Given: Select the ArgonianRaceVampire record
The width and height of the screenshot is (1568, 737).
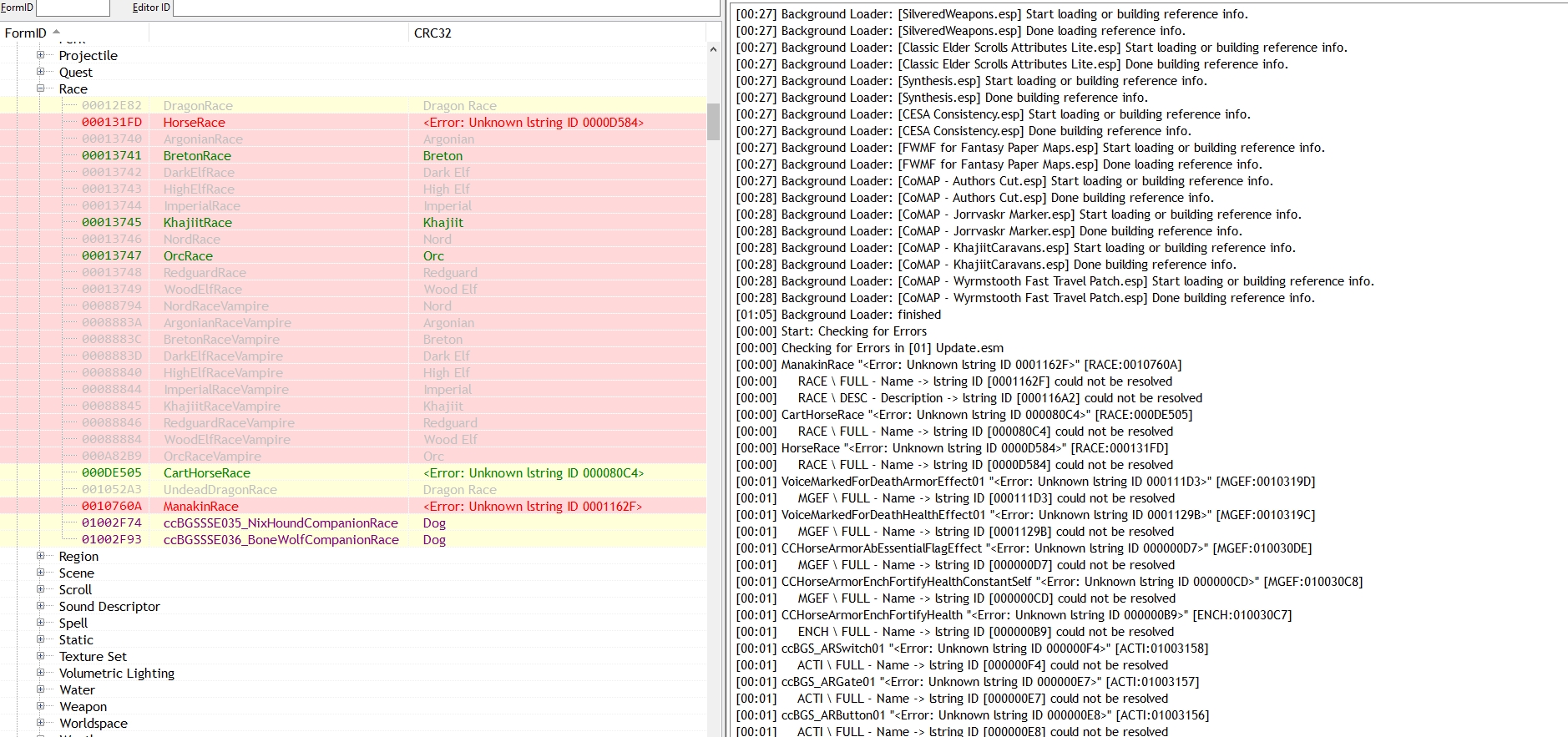Looking at the screenshot, I should click(353, 322).
